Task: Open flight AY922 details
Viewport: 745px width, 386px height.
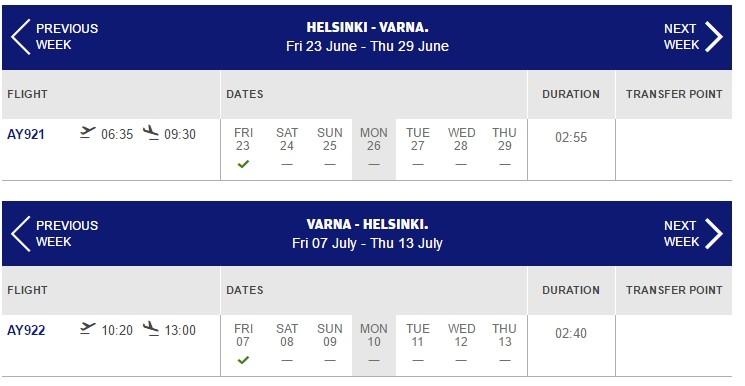Action: [26, 330]
